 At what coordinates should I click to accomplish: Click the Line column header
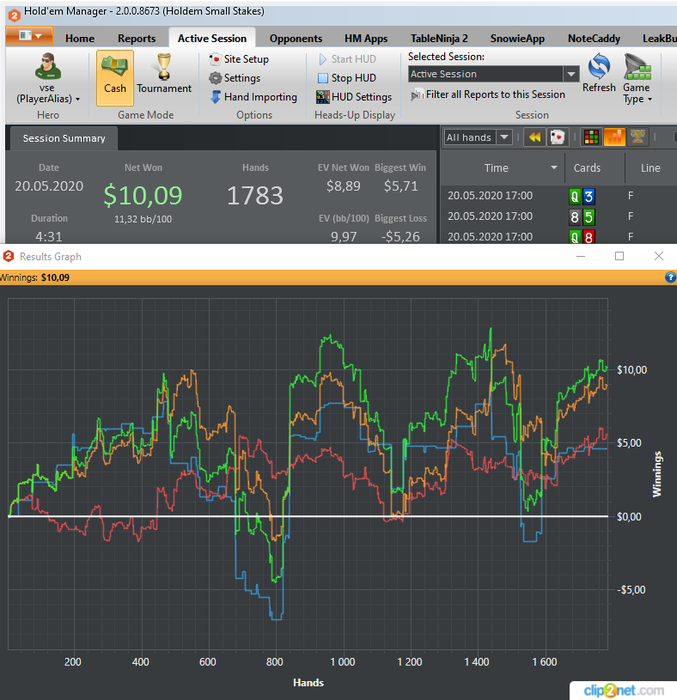pyautogui.click(x=650, y=168)
